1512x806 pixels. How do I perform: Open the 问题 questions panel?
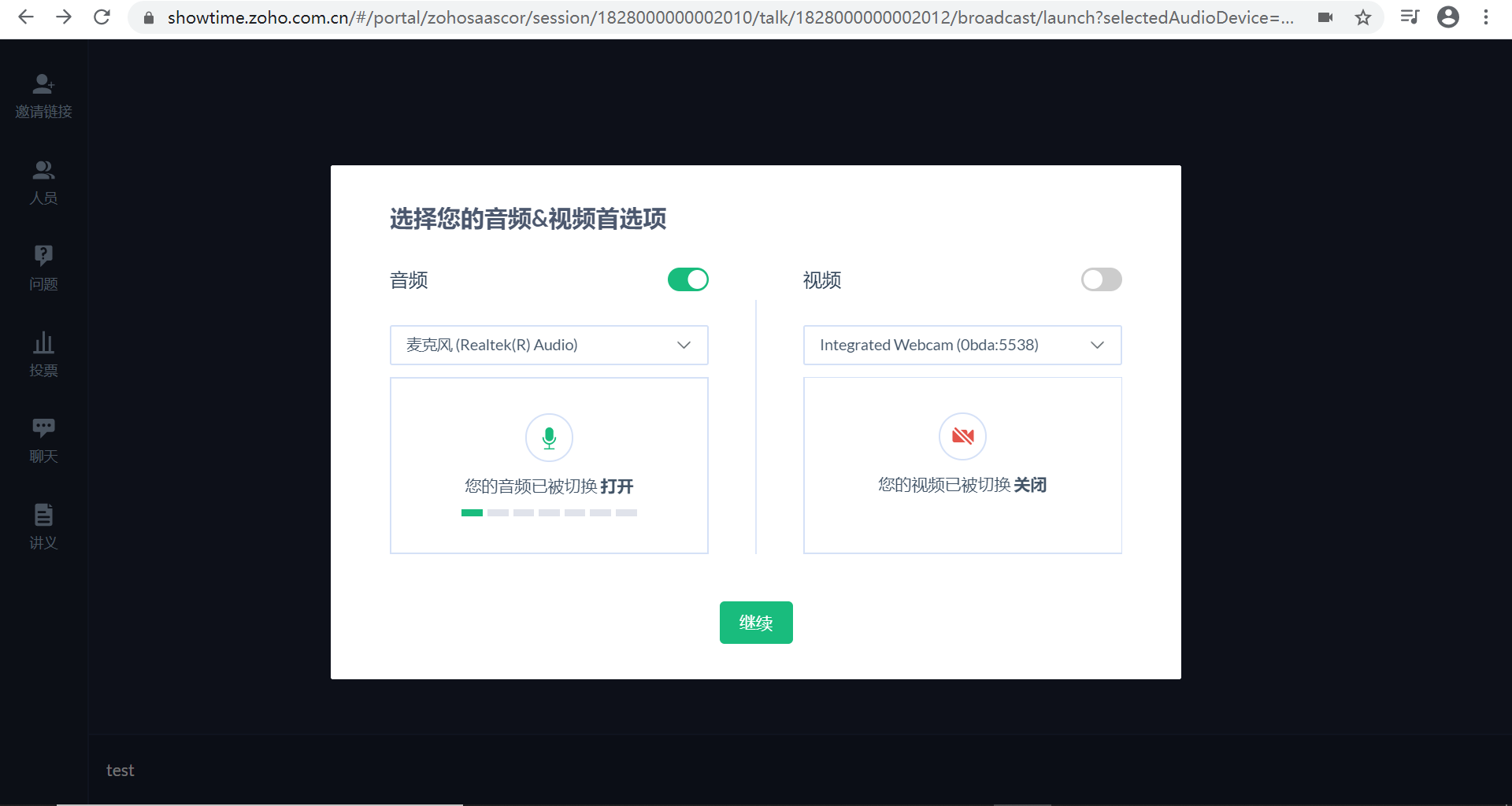pos(43,268)
